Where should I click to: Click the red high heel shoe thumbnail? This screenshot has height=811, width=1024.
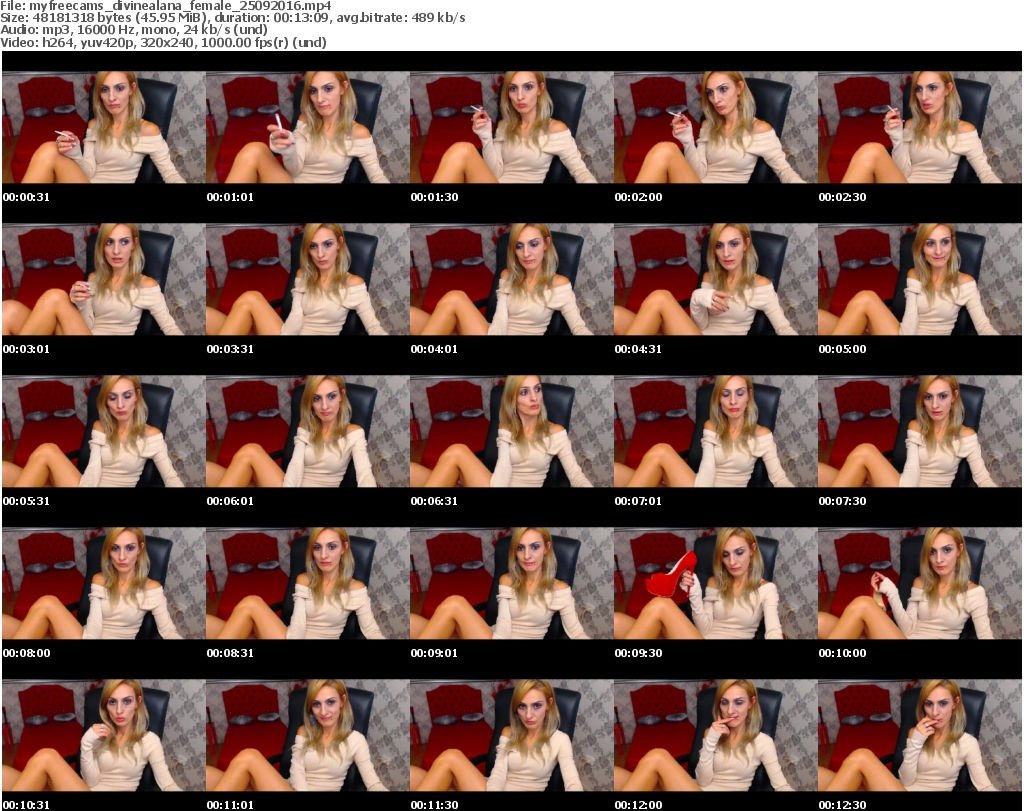point(715,583)
